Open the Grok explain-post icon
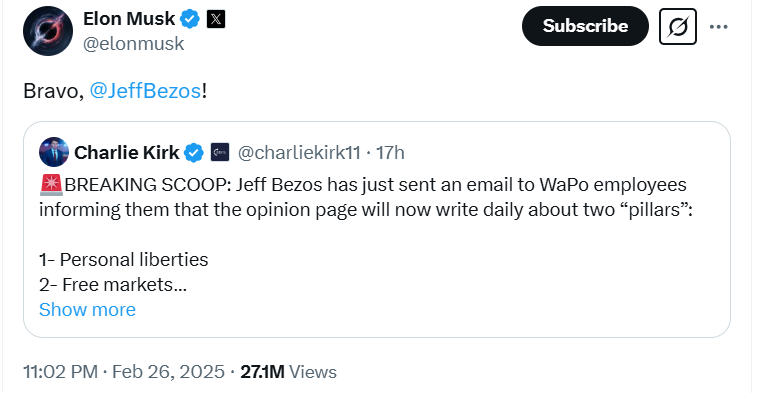 (678, 26)
